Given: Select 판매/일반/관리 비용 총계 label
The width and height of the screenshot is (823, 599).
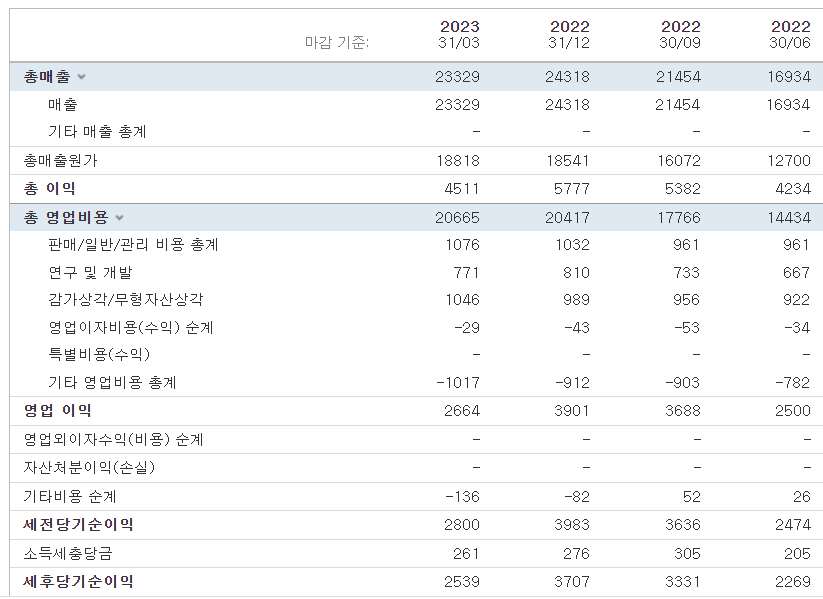Looking at the screenshot, I should pos(133,245).
